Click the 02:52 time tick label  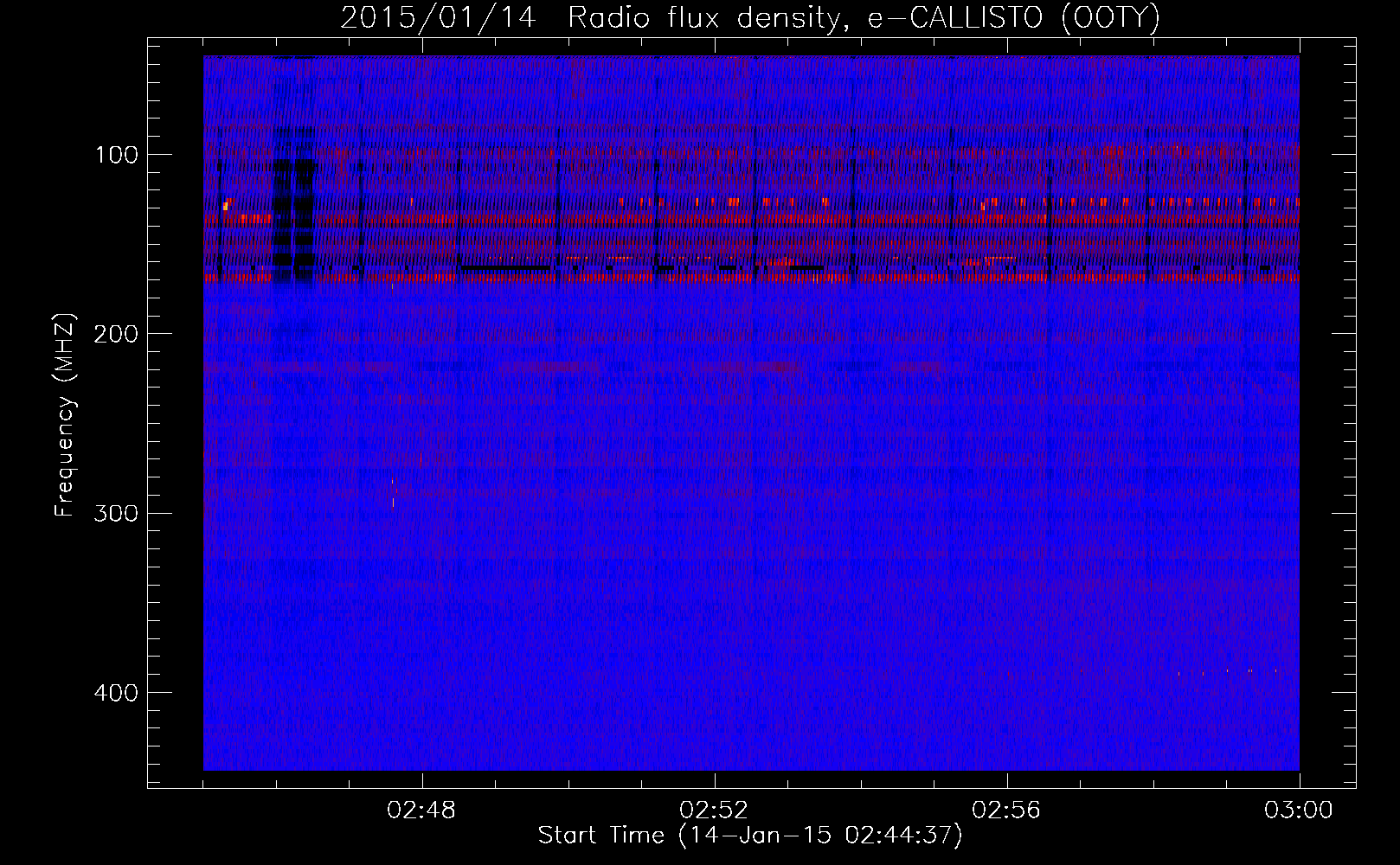click(x=714, y=811)
